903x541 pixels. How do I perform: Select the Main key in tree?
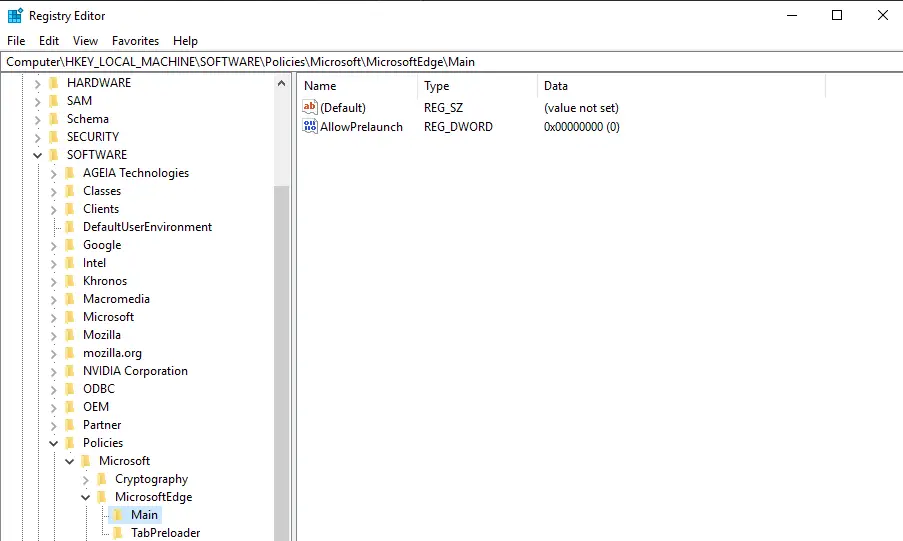pyautogui.click(x=144, y=515)
